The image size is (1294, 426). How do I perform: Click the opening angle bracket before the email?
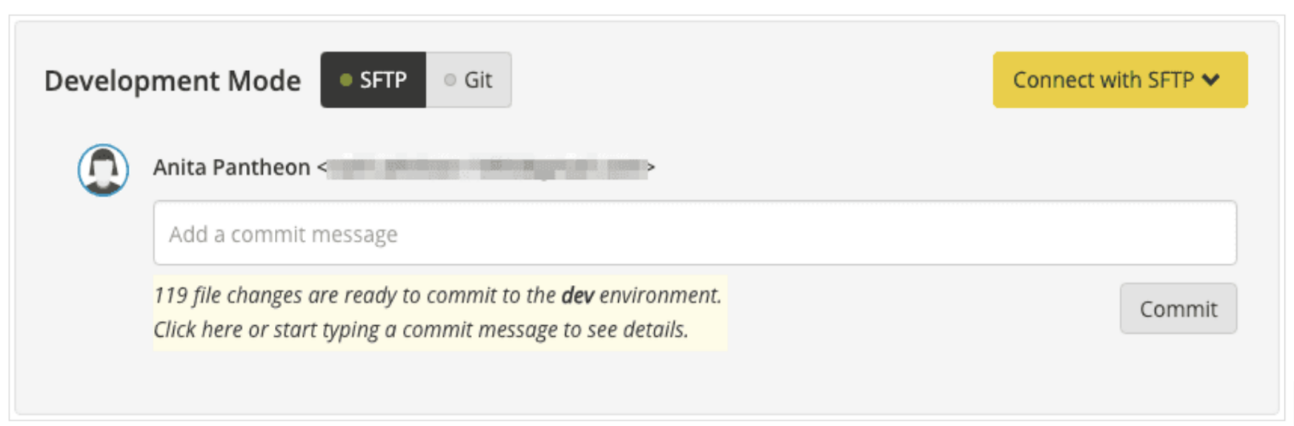pyautogui.click(x=322, y=169)
